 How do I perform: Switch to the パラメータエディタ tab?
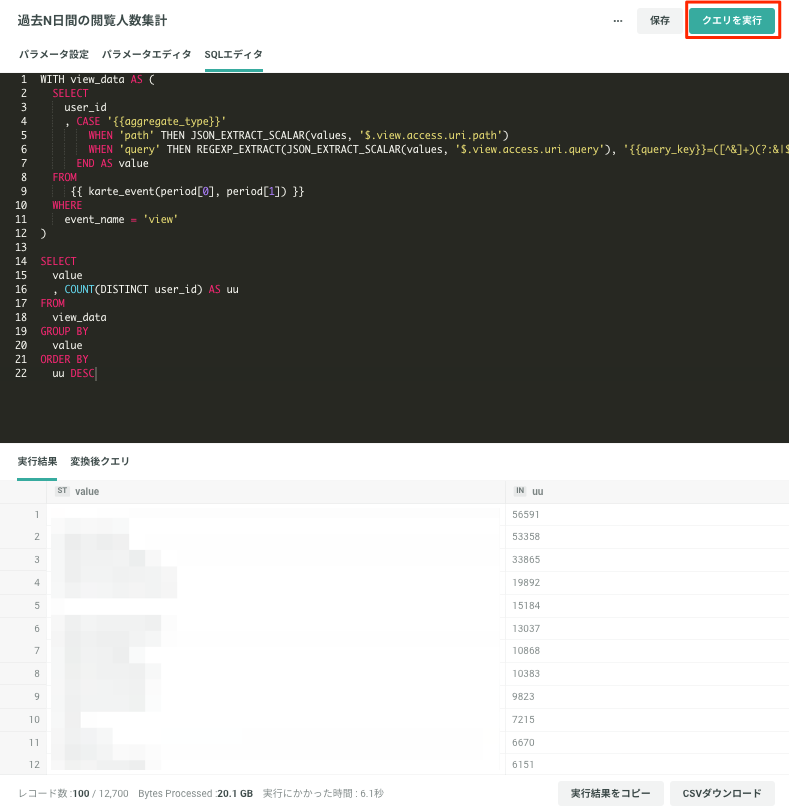(x=146, y=54)
